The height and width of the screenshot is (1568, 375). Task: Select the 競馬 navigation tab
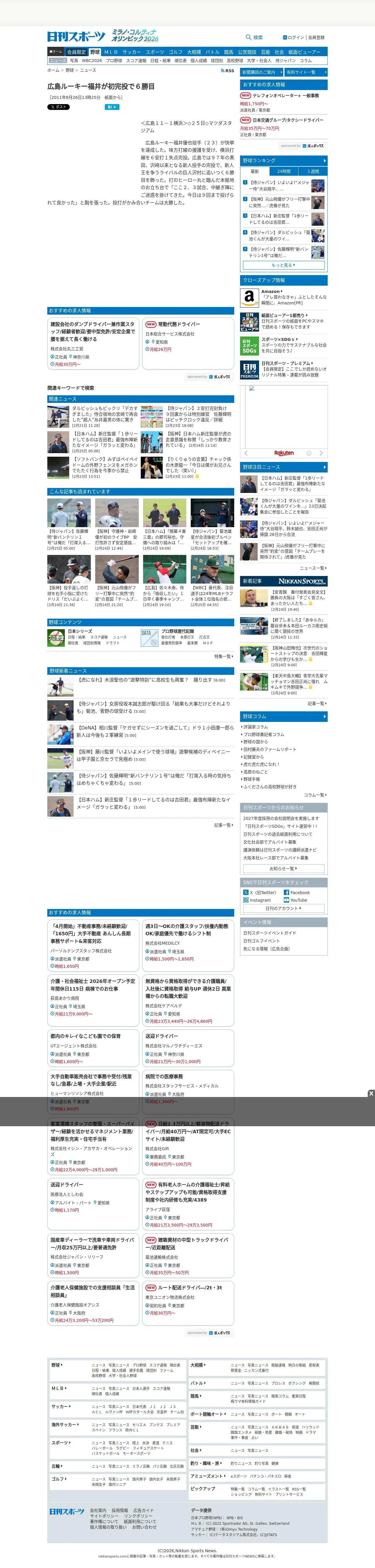228,52
